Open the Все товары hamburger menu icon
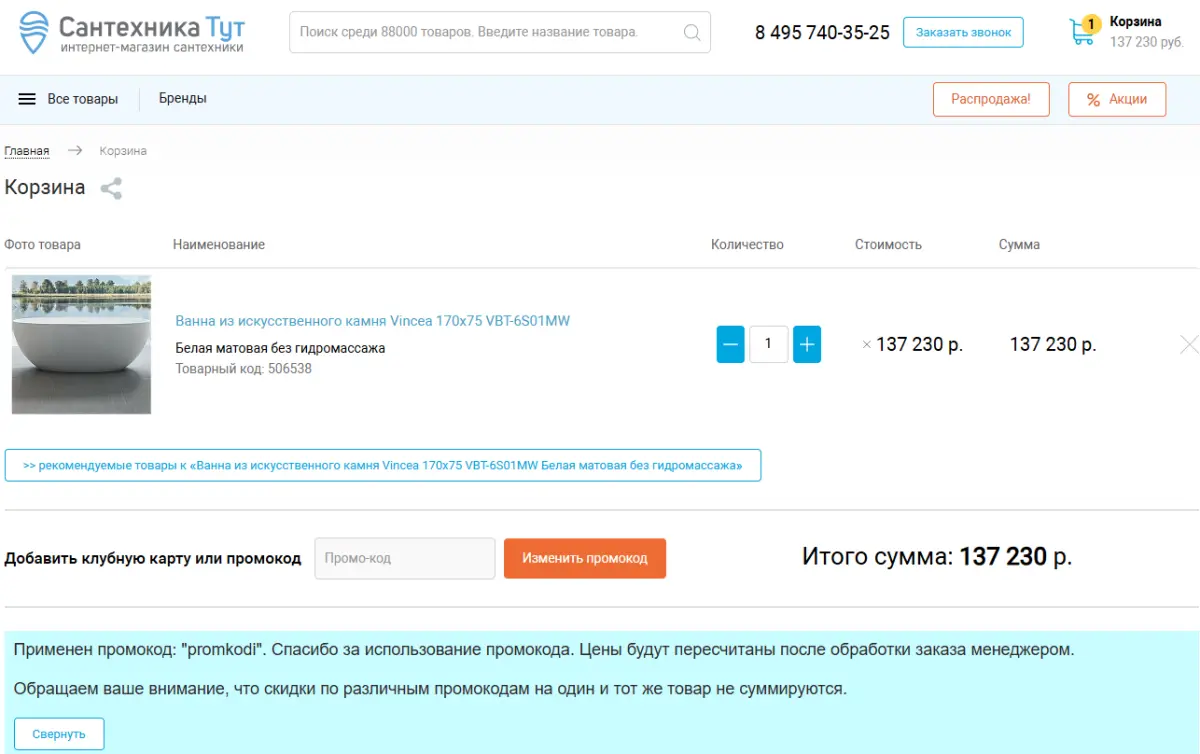Screen dimensions: 1200x754 (x=27, y=99)
